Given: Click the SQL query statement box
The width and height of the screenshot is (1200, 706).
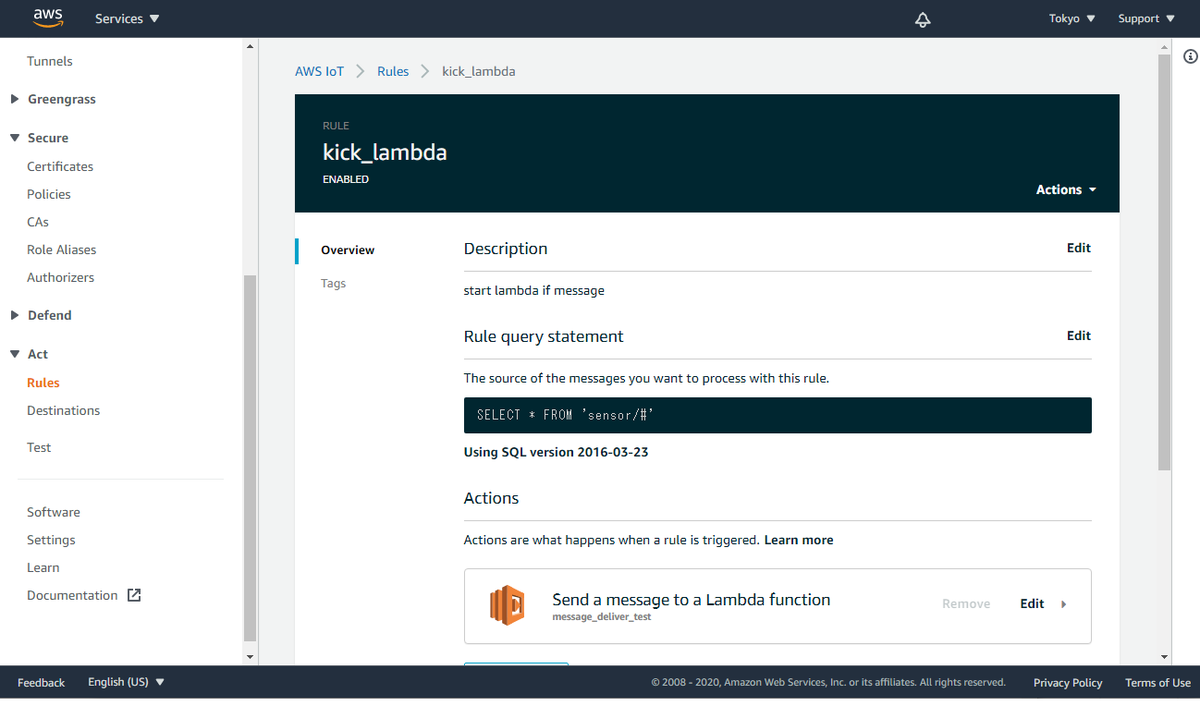Looking at the screenshot, I should pos(778,415).
